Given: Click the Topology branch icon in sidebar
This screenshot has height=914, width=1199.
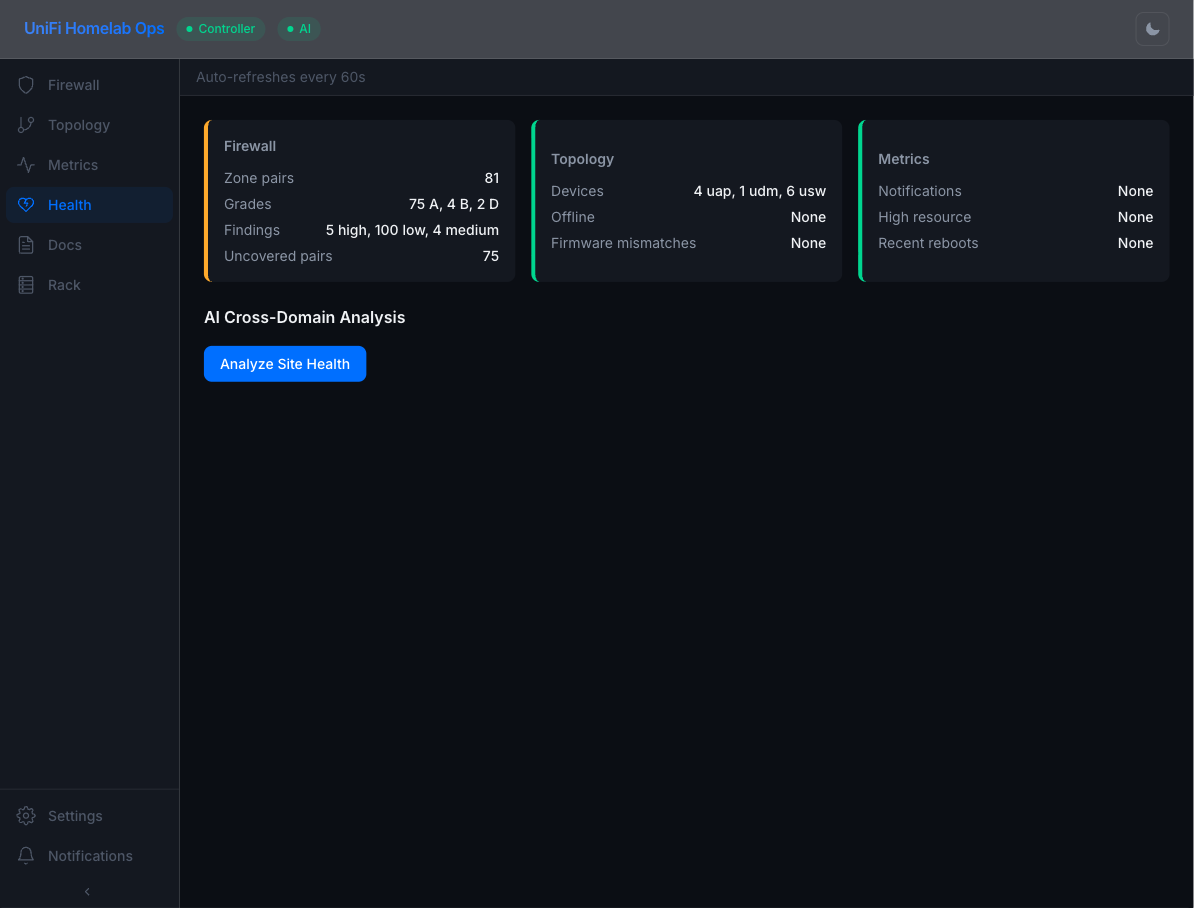Looking at the screenshot, I should pyautogui.click(x=26, y=125).
